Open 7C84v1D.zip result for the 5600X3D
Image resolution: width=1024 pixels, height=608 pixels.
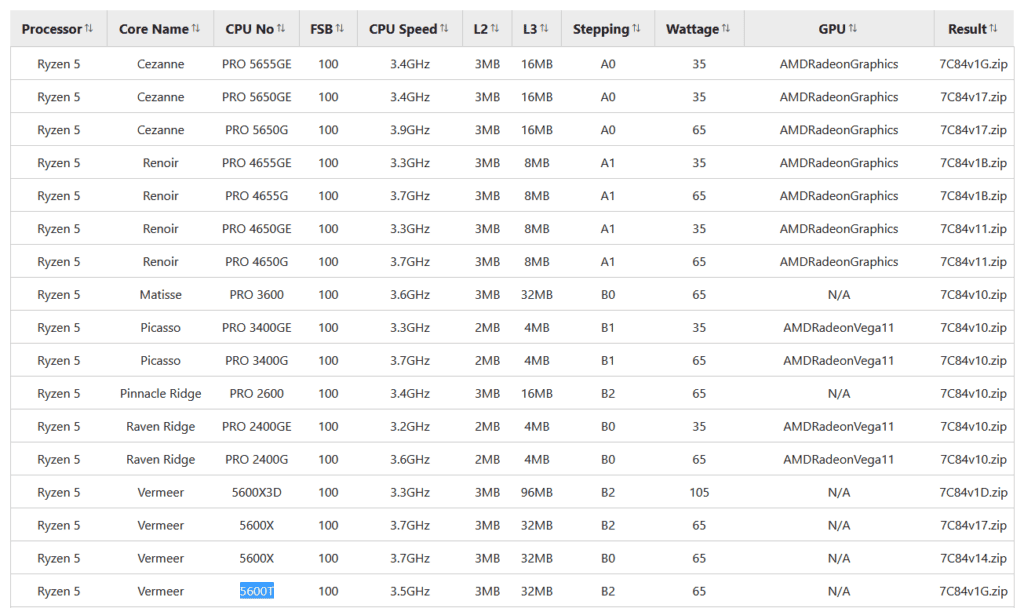[x=972, y=492]
